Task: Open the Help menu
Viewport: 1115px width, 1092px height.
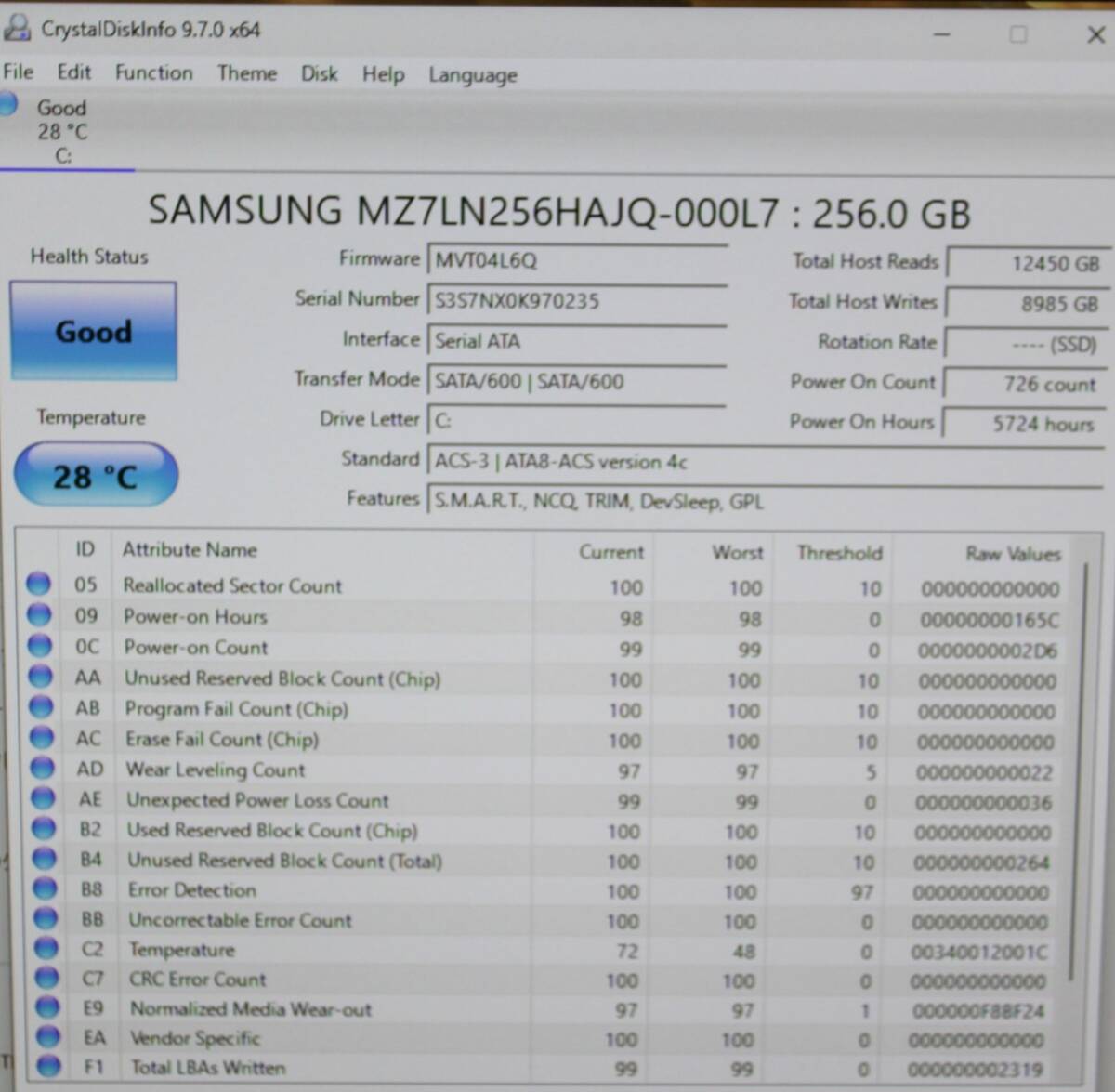Action: [x=384, y=74]
